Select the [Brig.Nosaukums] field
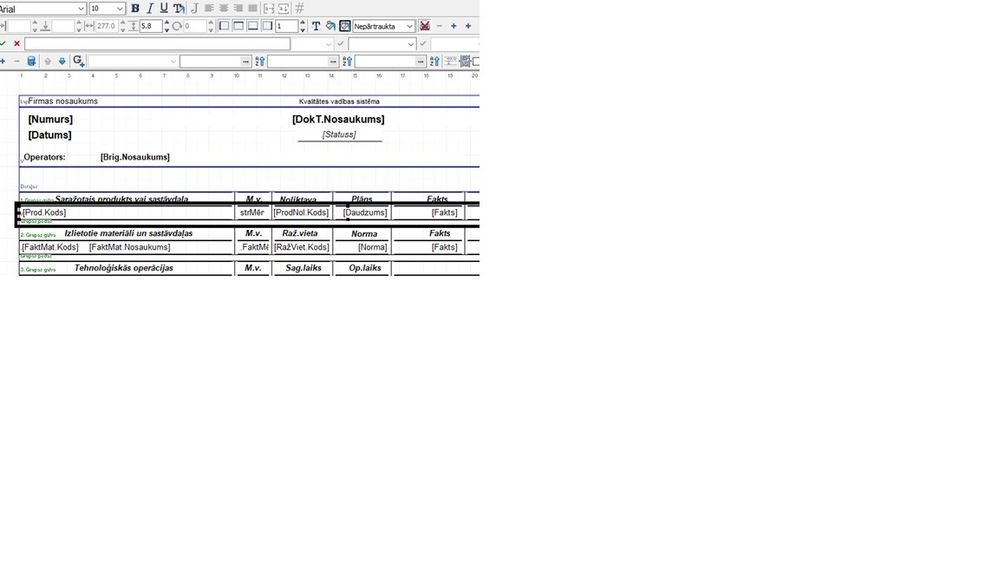The width and height of the screenshot is (999, 562). [135, 157]
